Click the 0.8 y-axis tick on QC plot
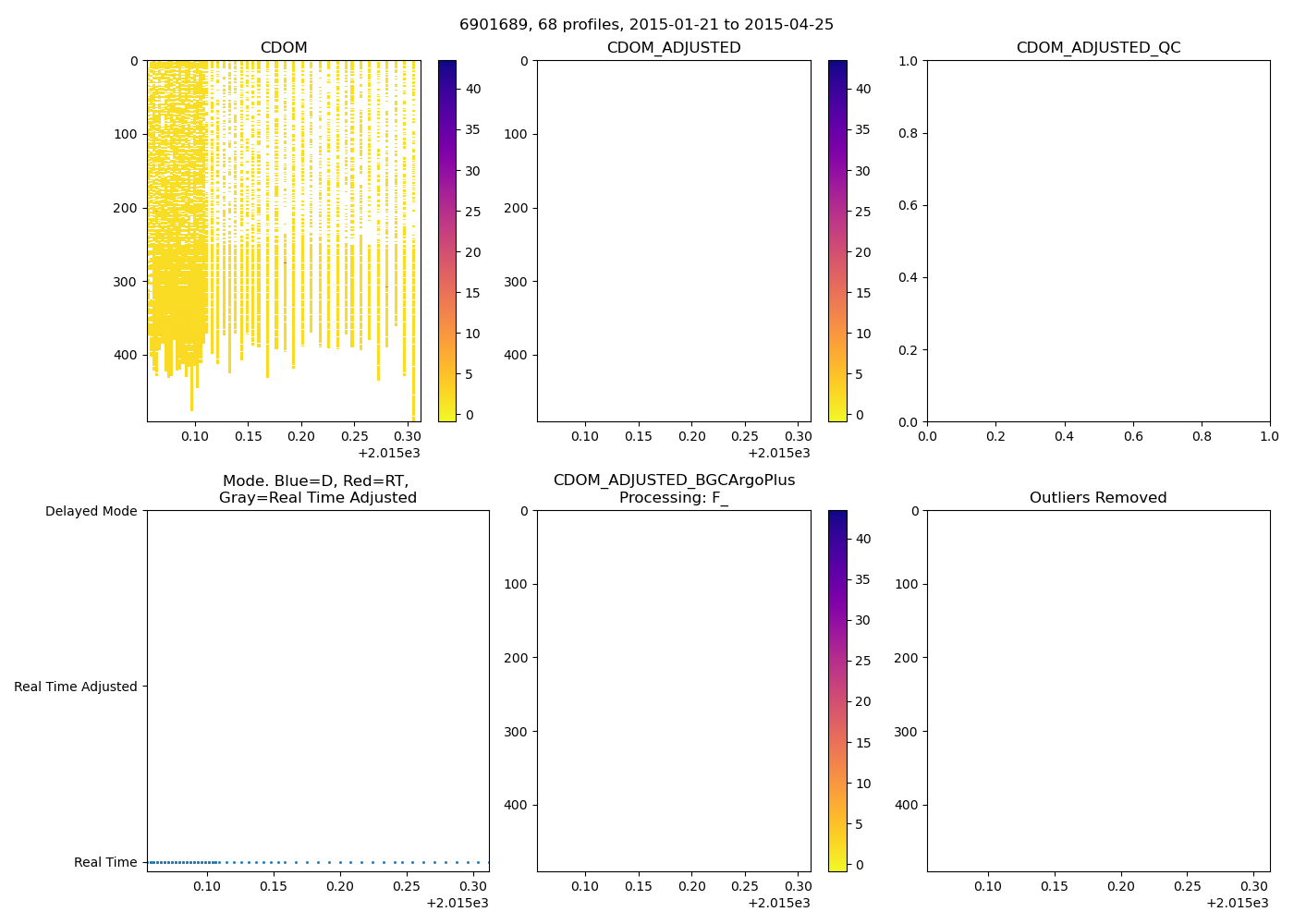This screenshot has height=924, width=1294. (x=909, y=133)
